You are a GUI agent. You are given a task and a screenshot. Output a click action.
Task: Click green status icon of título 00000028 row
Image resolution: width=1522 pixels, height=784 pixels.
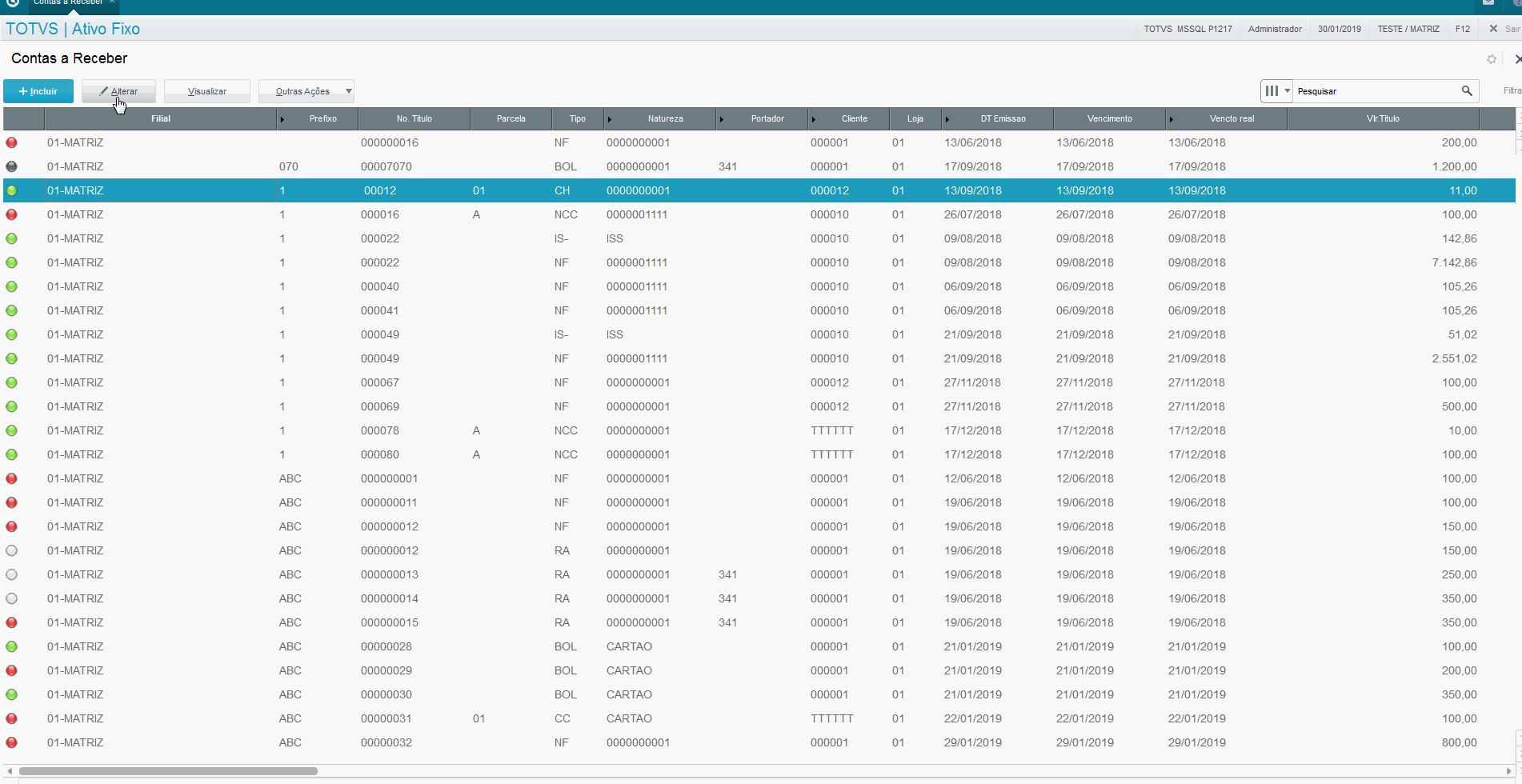pyautogui.click(x=12, y=646)
